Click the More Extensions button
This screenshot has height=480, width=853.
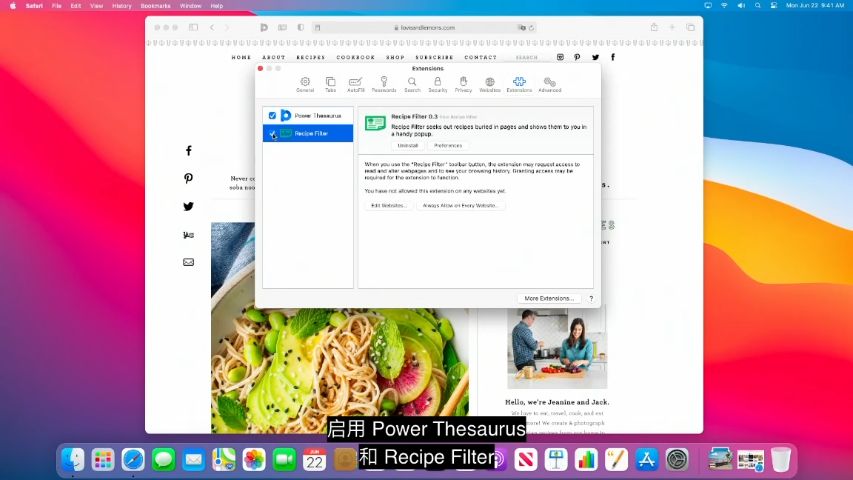point(549,298)
